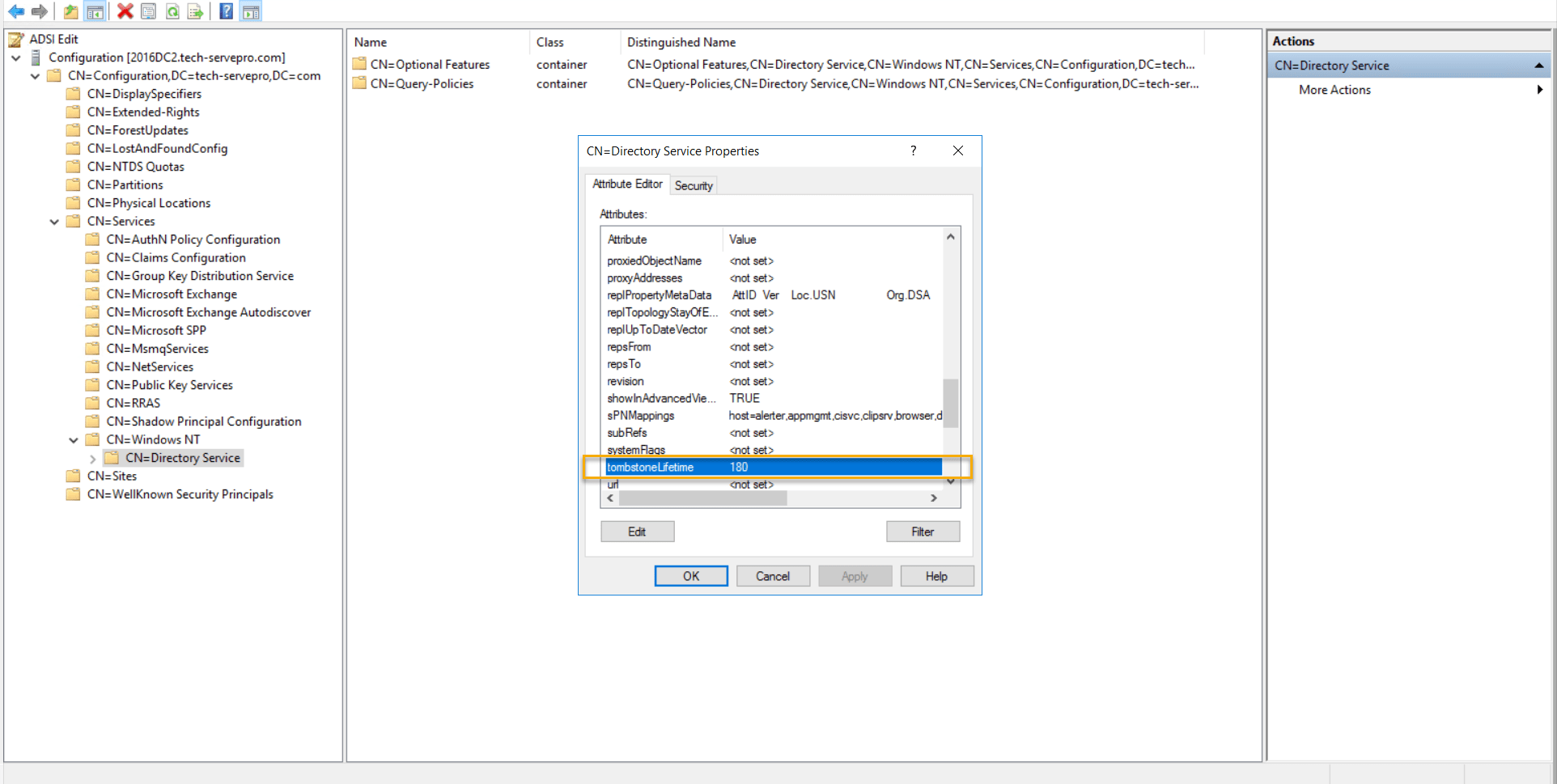Click the Up one level icon

click(x=70, y=11)
